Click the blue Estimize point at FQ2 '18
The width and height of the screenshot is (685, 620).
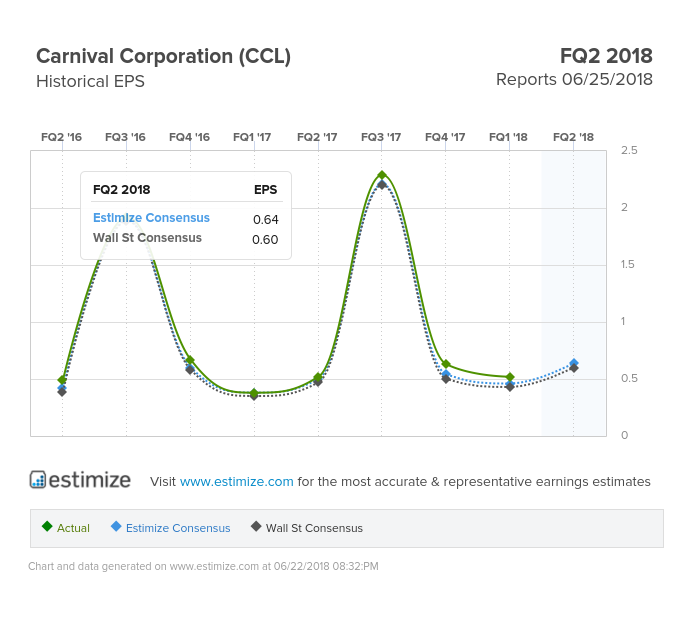(x=574, y=363)
